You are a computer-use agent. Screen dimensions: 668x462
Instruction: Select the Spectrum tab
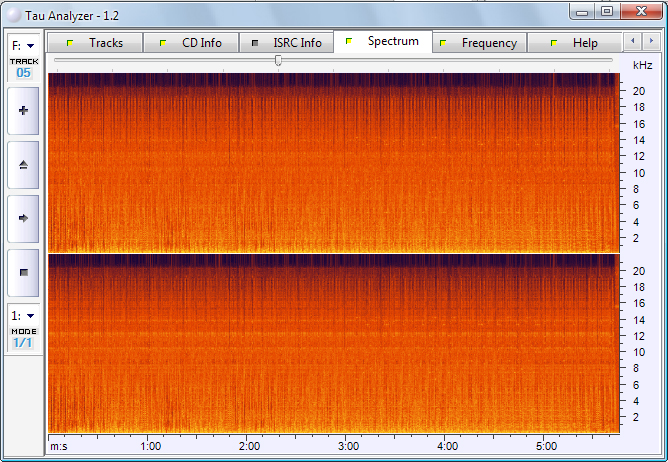point(384,42)
